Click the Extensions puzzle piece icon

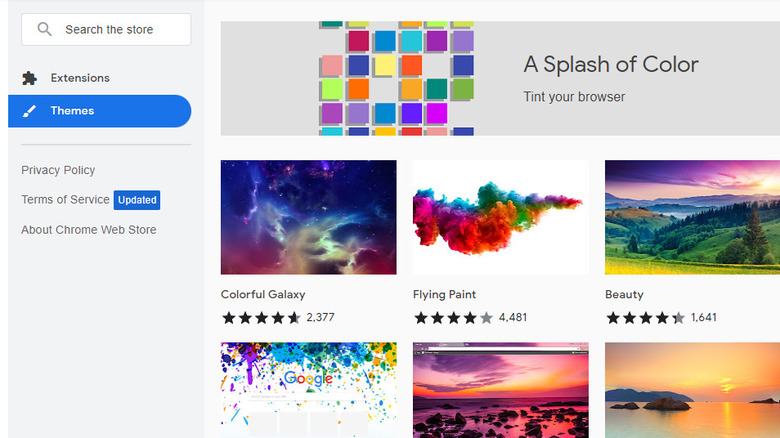(x=30, y=78)
